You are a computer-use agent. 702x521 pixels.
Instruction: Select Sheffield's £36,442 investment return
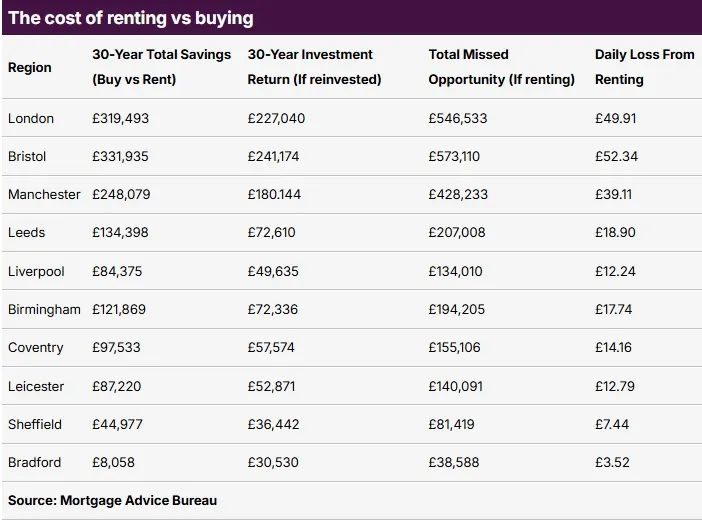coord(273,424)
